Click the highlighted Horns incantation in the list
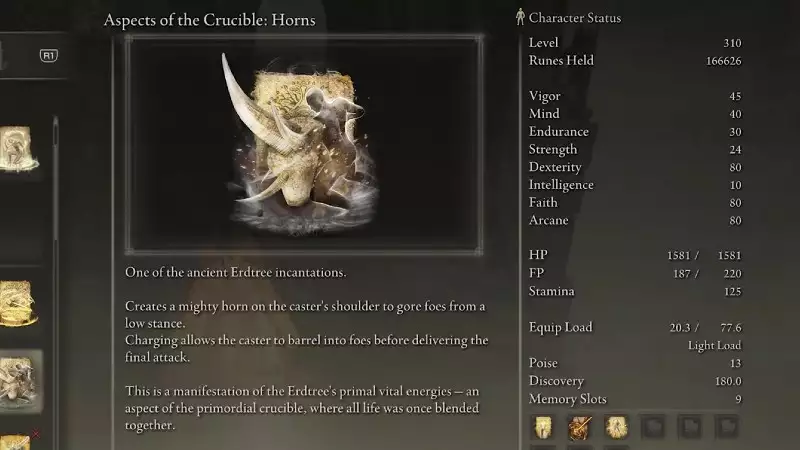The width and height of the screenshot is (800, 450). 20,381
